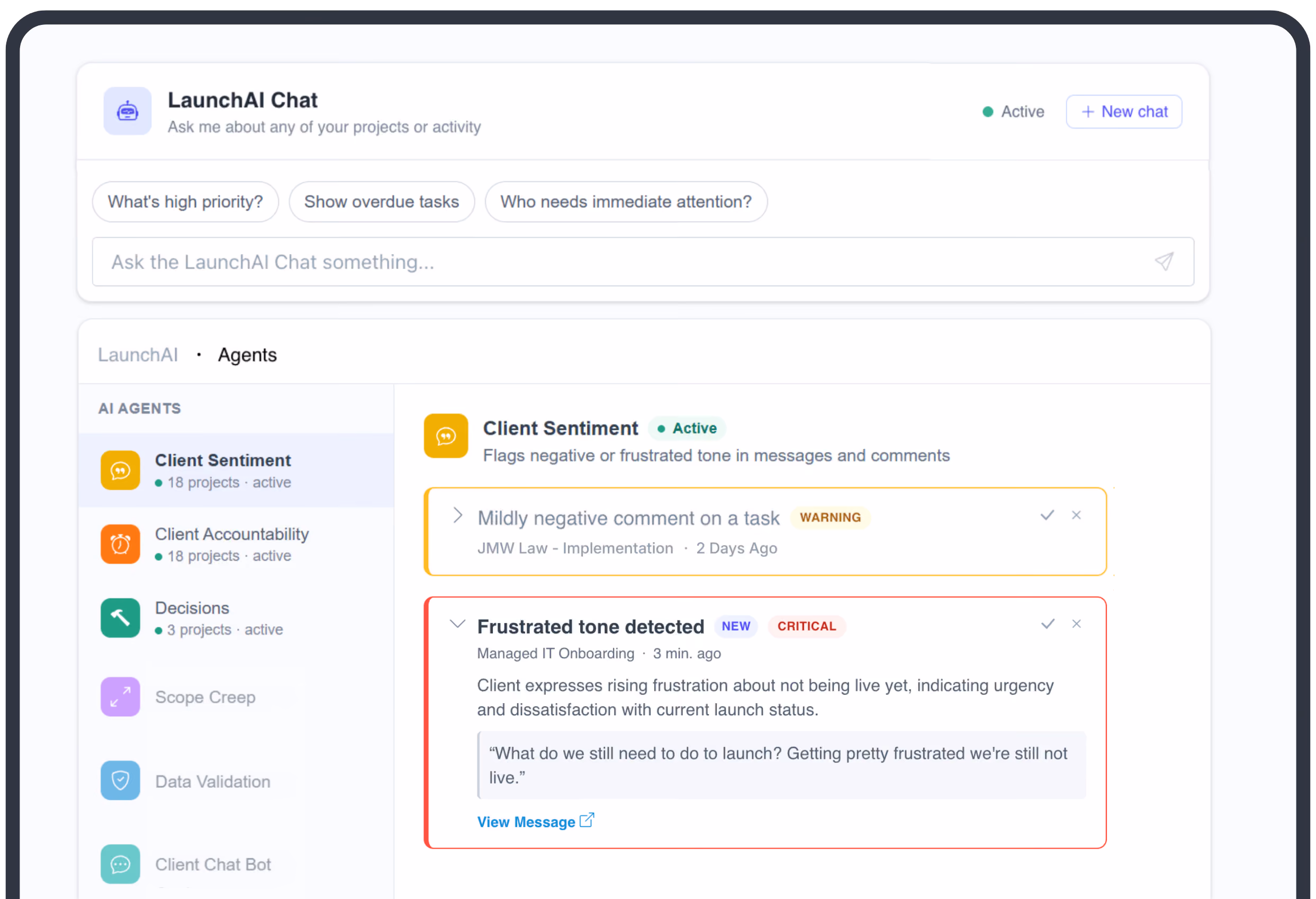The height and width of the screenshot is (899, 1316).
Task: Click the quoted client message block
Action: (x=781, y=765)
